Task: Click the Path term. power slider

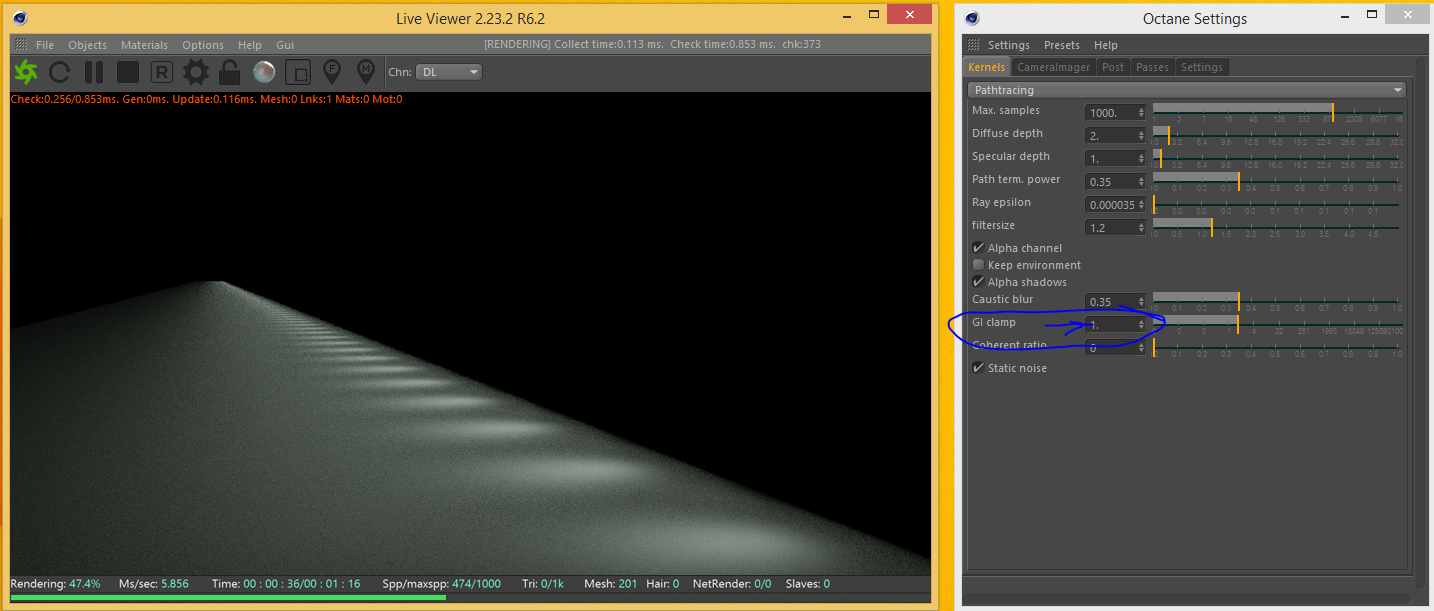Action: (x=1277, y=181)
